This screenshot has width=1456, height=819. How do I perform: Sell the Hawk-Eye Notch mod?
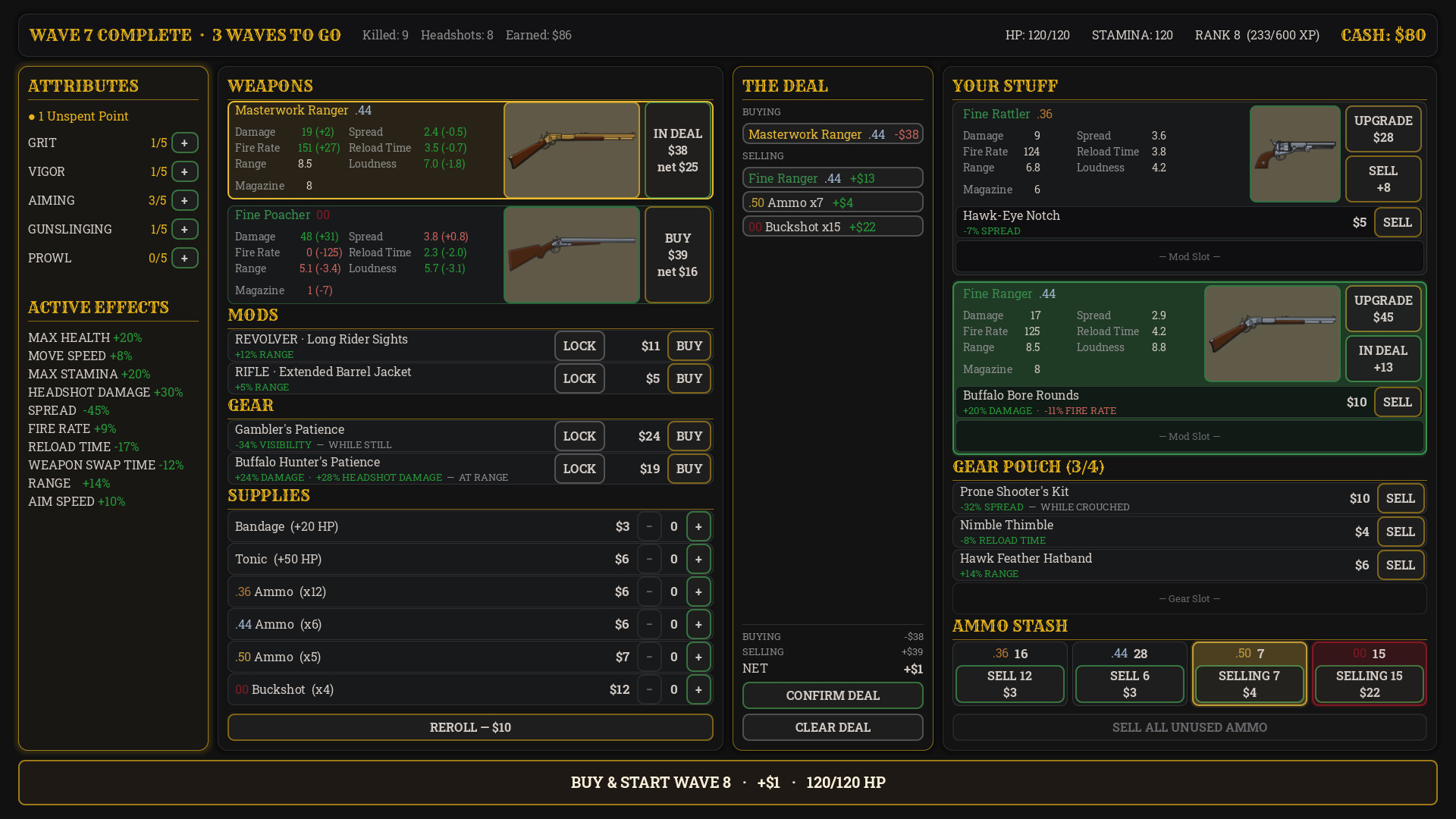coord(1398,222)
